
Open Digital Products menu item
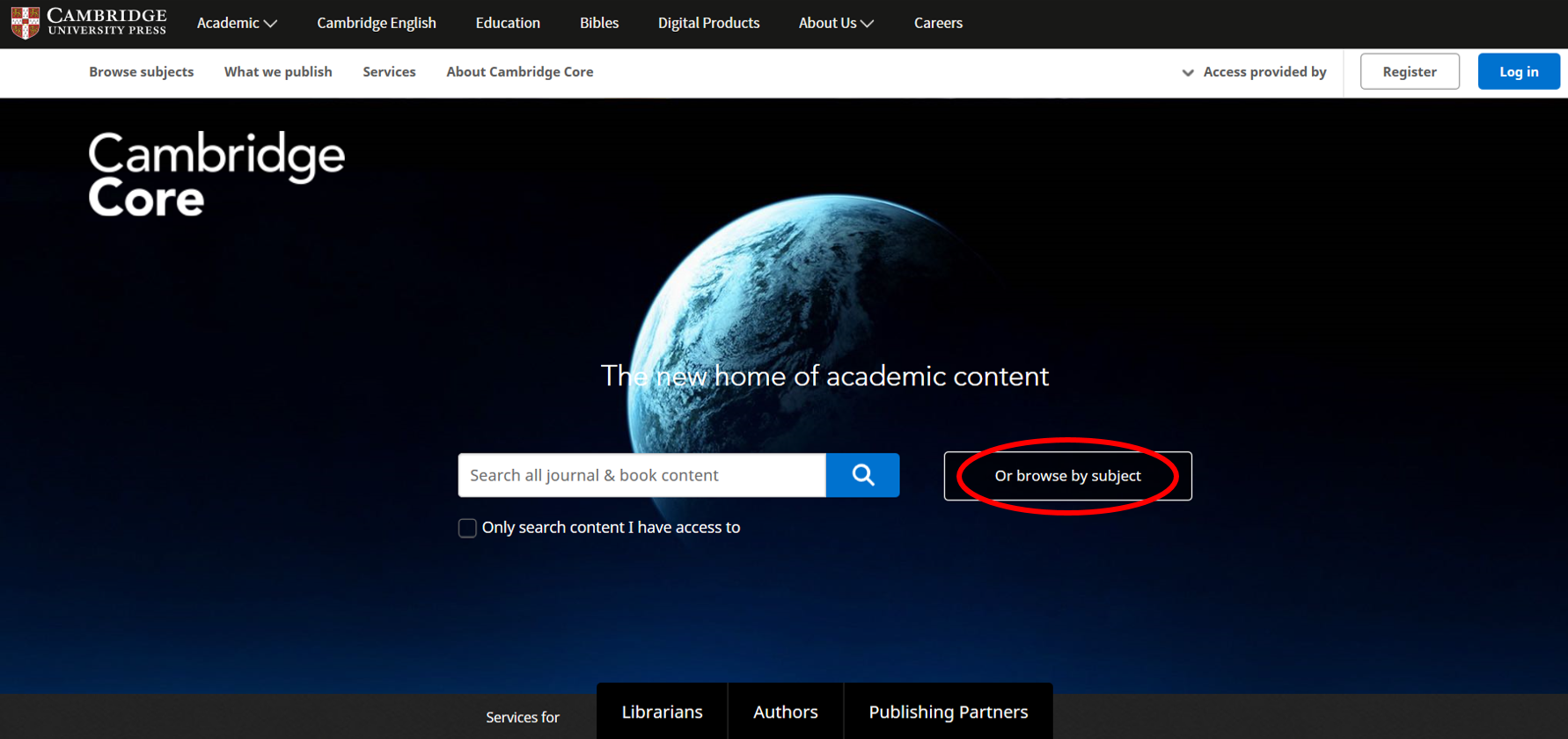click(708, 23)
